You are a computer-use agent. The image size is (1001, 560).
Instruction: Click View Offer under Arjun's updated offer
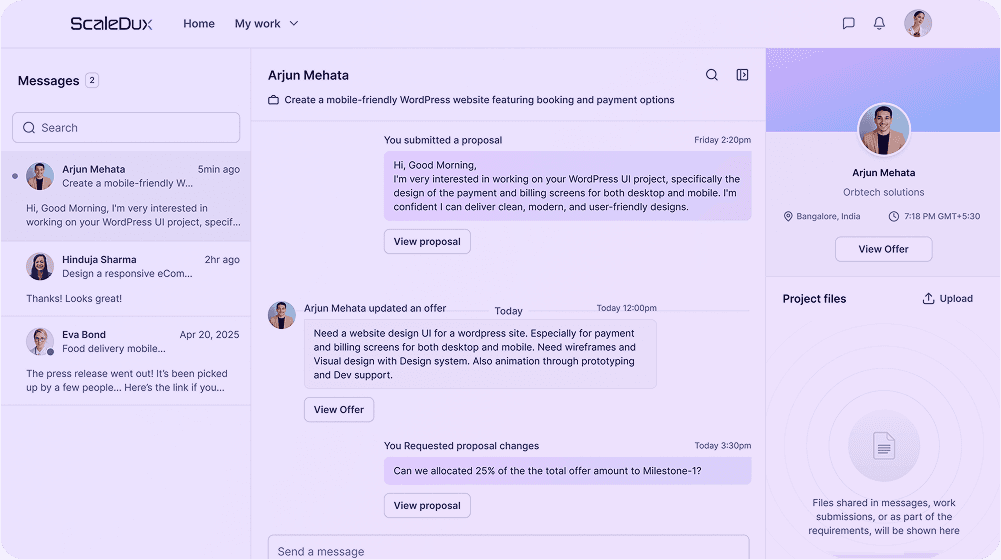(339, 409)
